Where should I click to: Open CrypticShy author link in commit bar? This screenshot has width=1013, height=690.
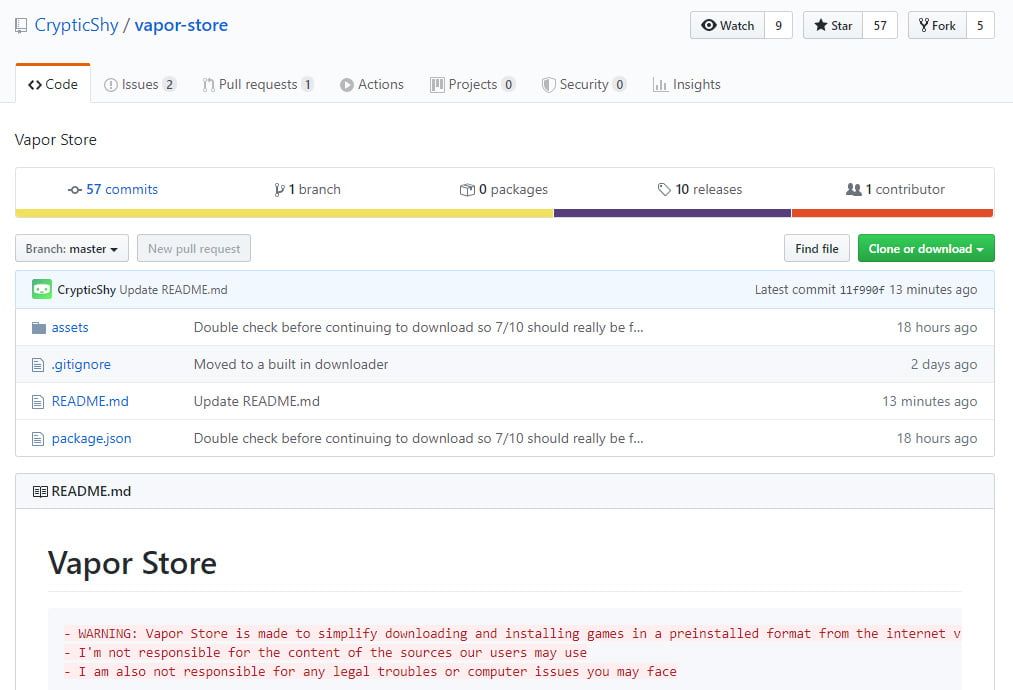[x=87, y=289]
